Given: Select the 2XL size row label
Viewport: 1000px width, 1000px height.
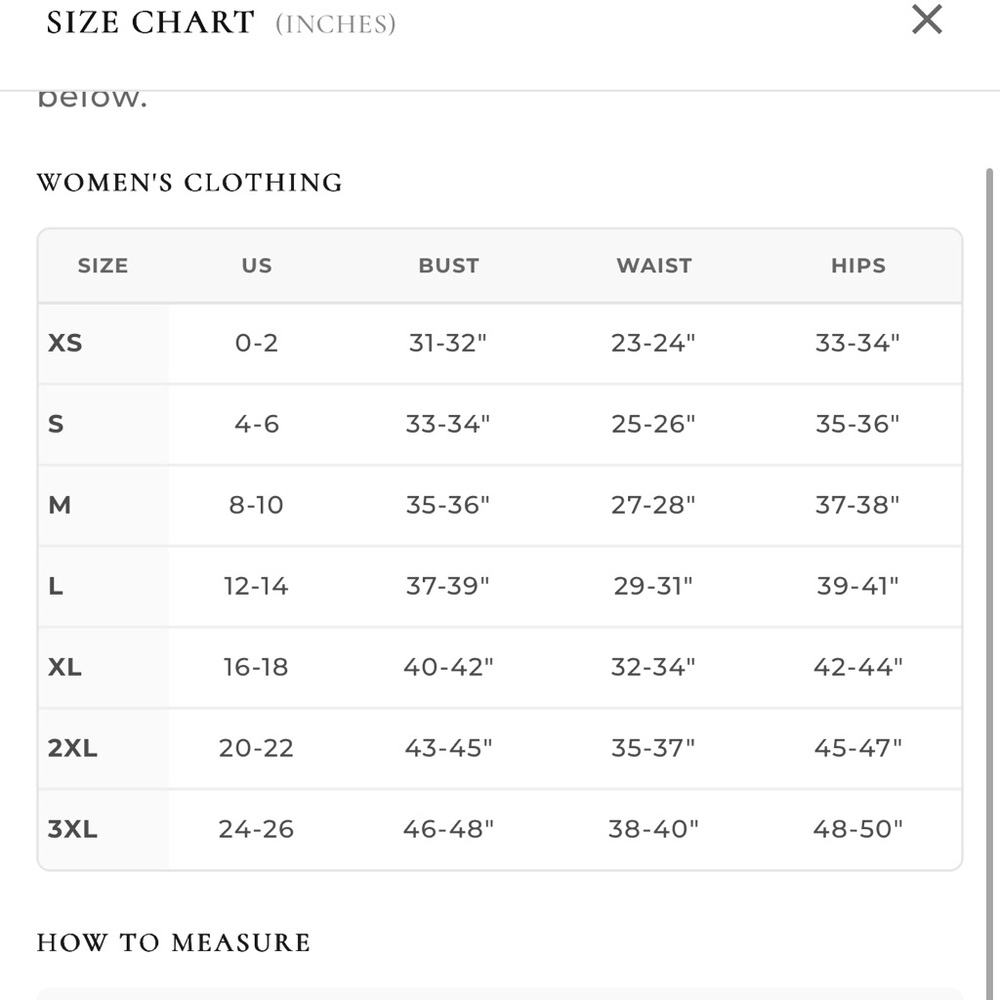Looking at the screenshot, I should 73,748.
